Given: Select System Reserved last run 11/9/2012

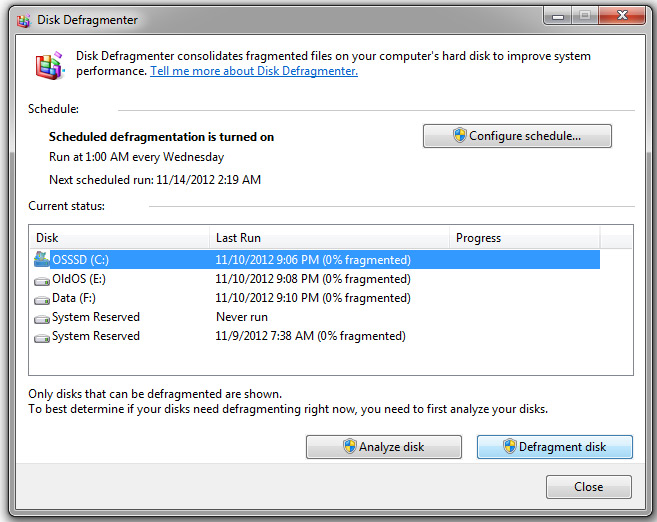Looking at the screenshot, I should tap(316, 336).
